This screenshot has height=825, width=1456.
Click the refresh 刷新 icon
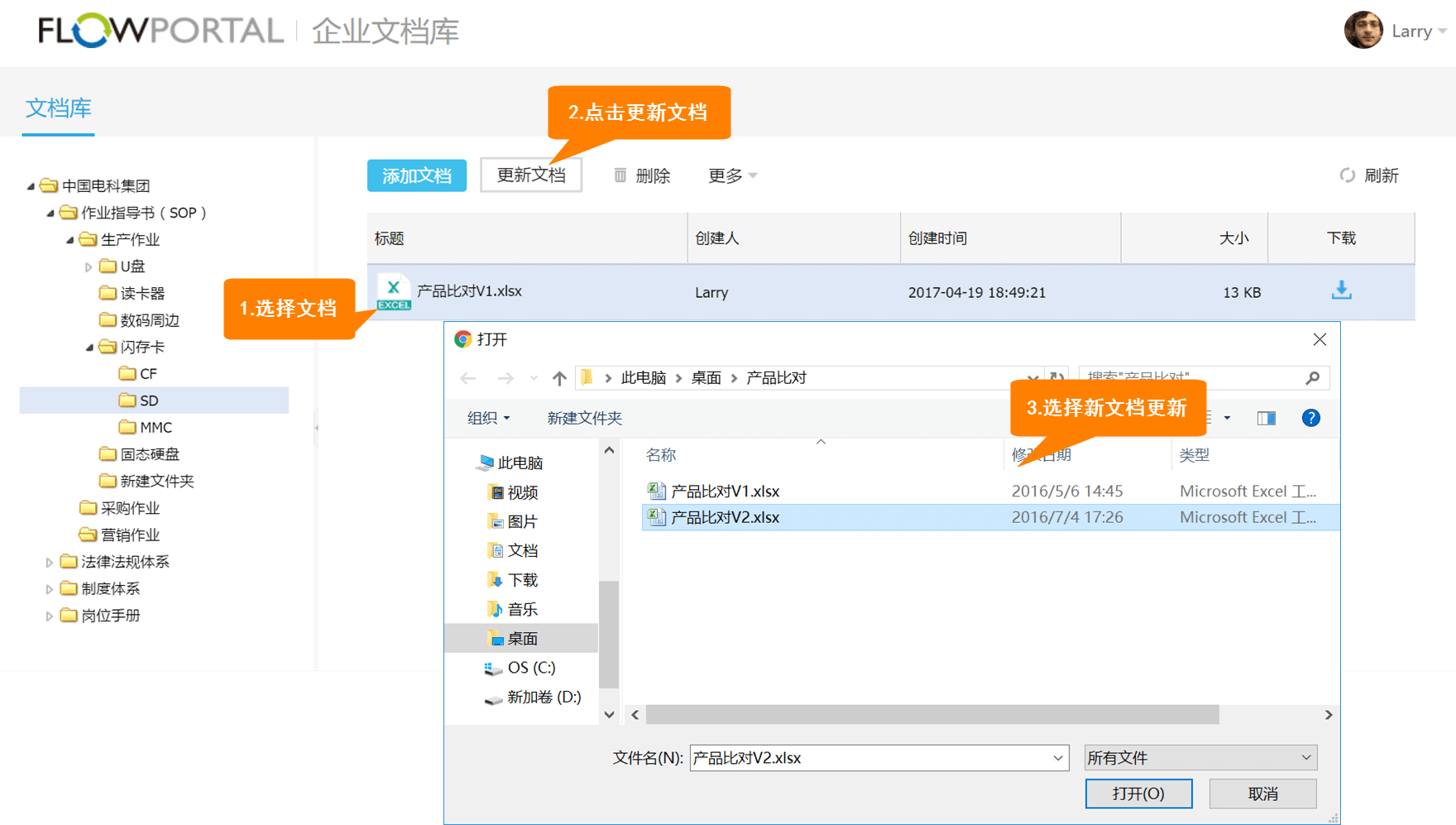[1347, 175]
